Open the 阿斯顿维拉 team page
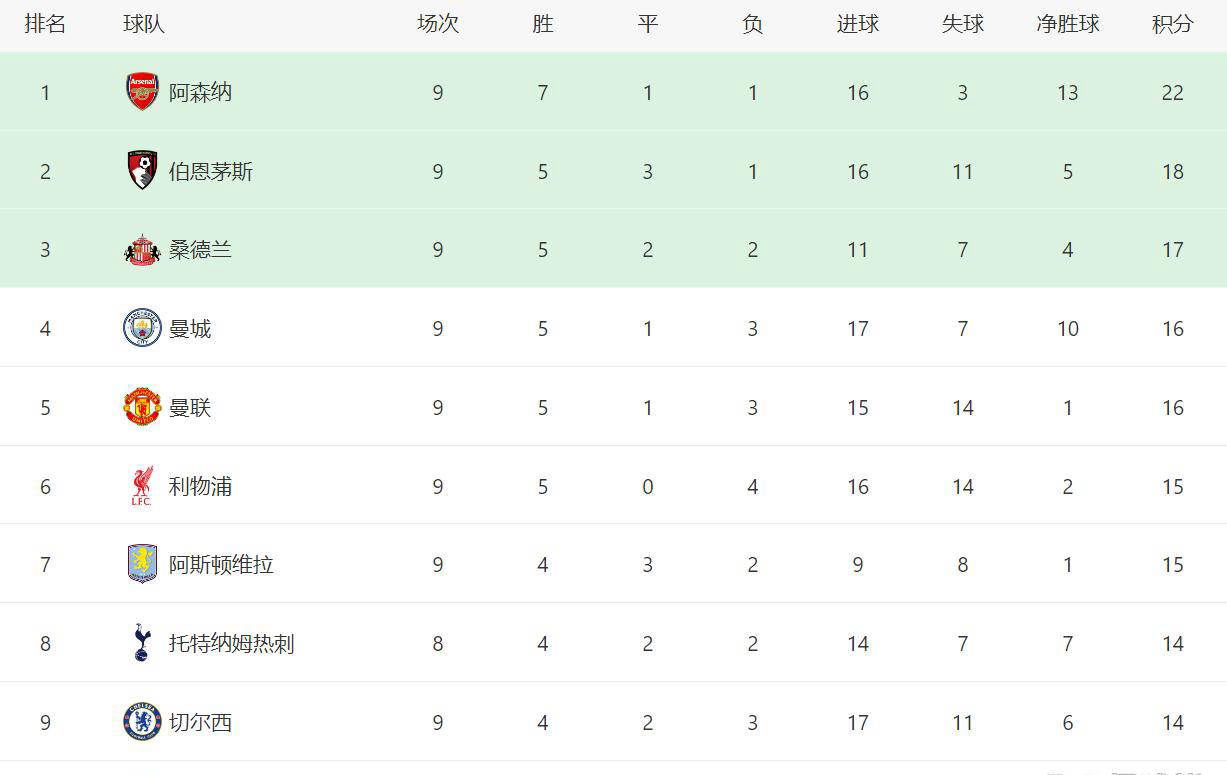 pos(220,565)
